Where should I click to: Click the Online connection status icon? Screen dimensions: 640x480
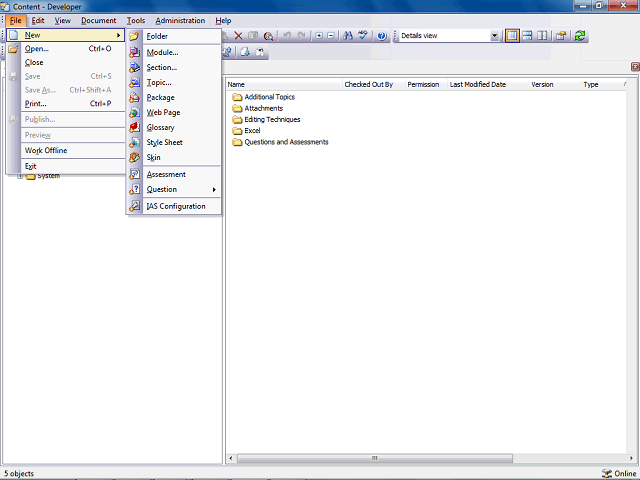(607, 473)
